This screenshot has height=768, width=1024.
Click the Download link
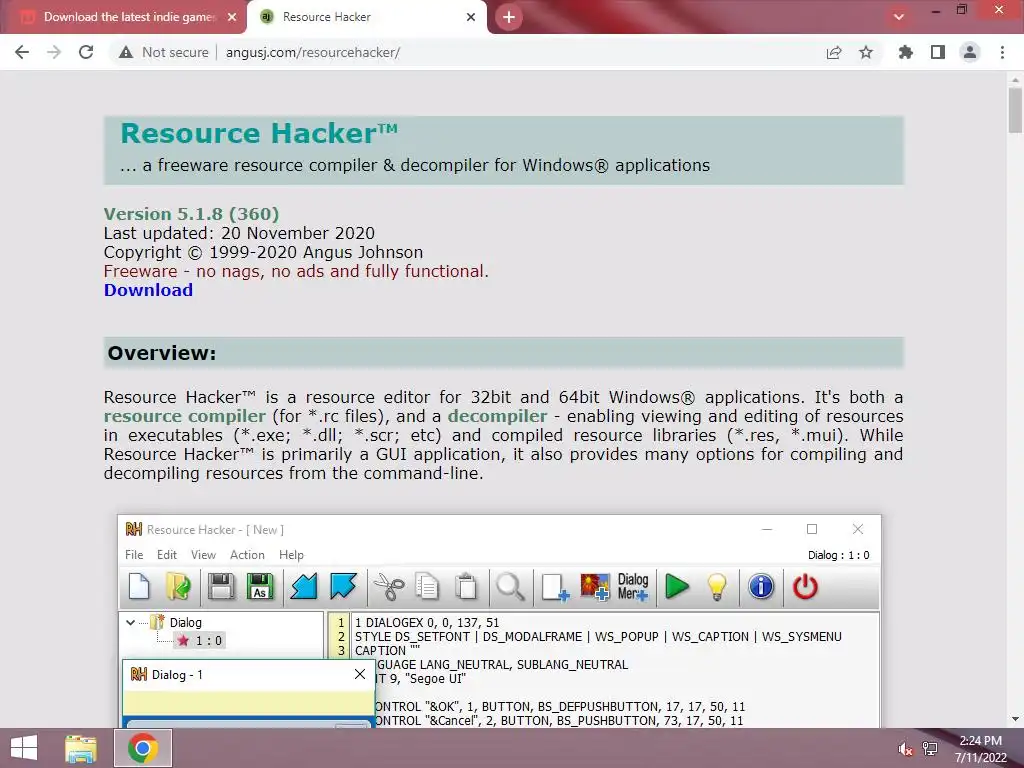[x=148, y=290]
